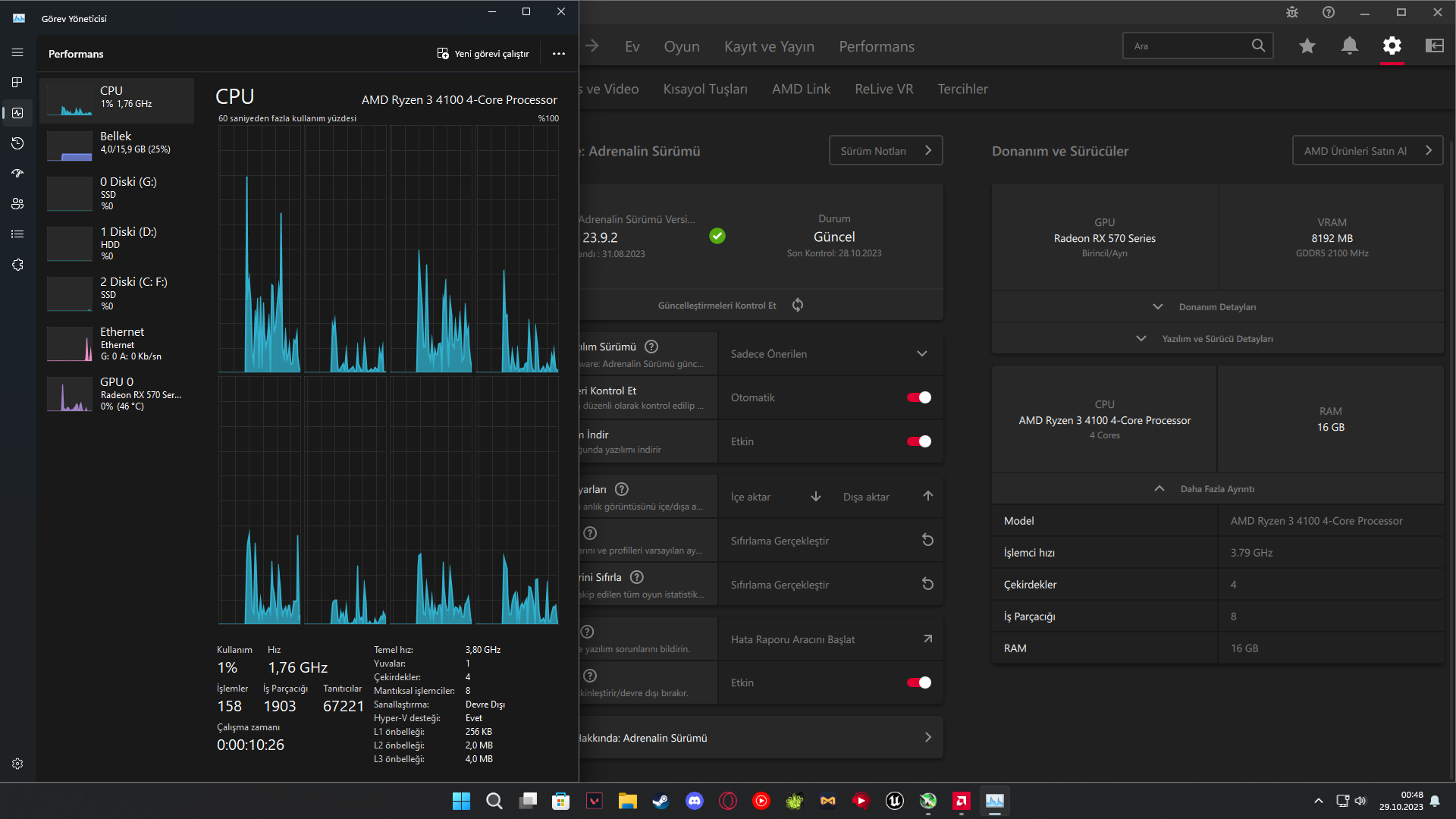Open Users icon in Task Manager sidebar
This screenshot has height=819, width=1456.
coord(17,204)
